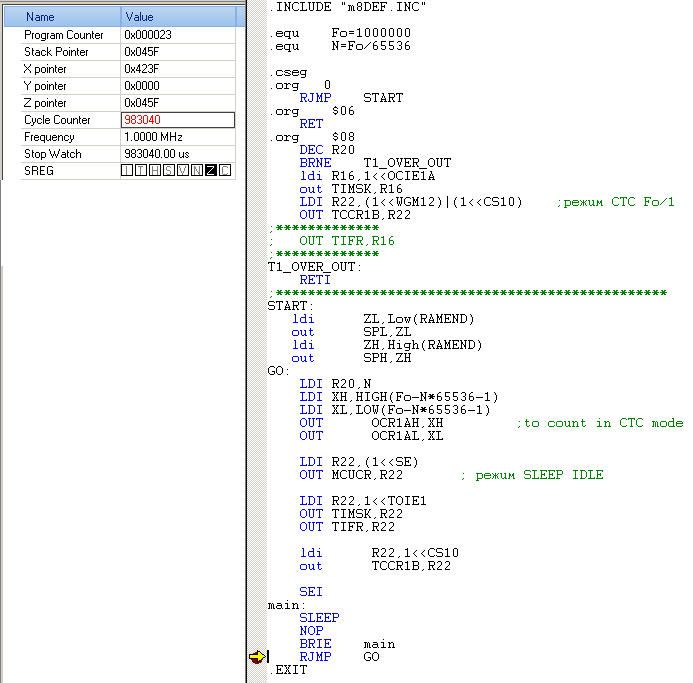Toggle the N flag in SREG
The height and width of the screenshot is (683, 693).
coord(197,171)
